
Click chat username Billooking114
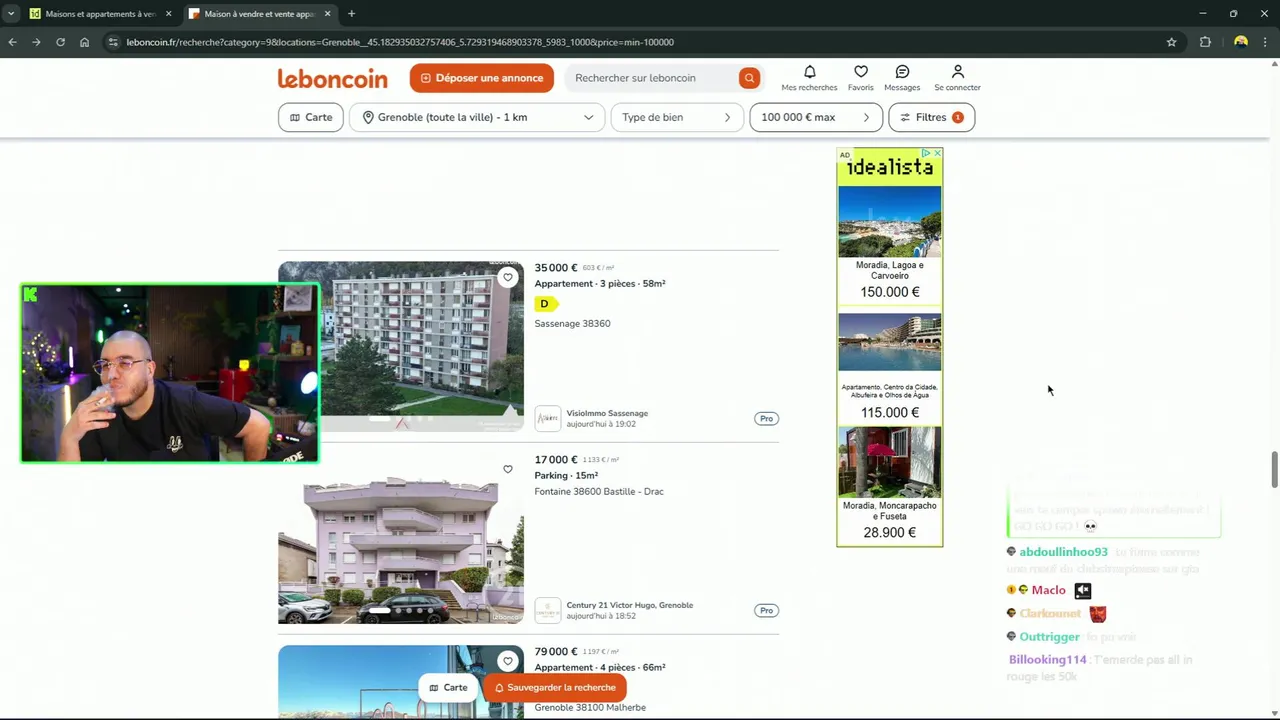pyautogui.click(x=1047, y=659)
